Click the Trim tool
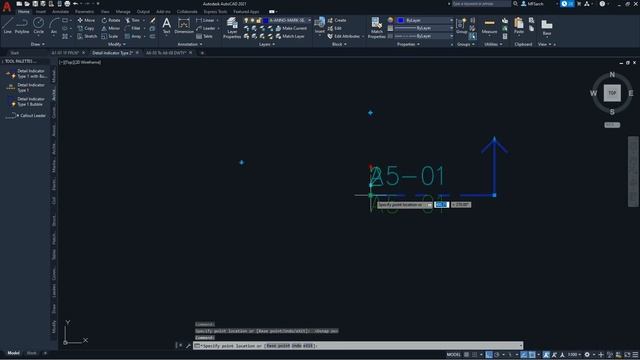The height and width of the screenshot is (360, 640). point(132,20)
